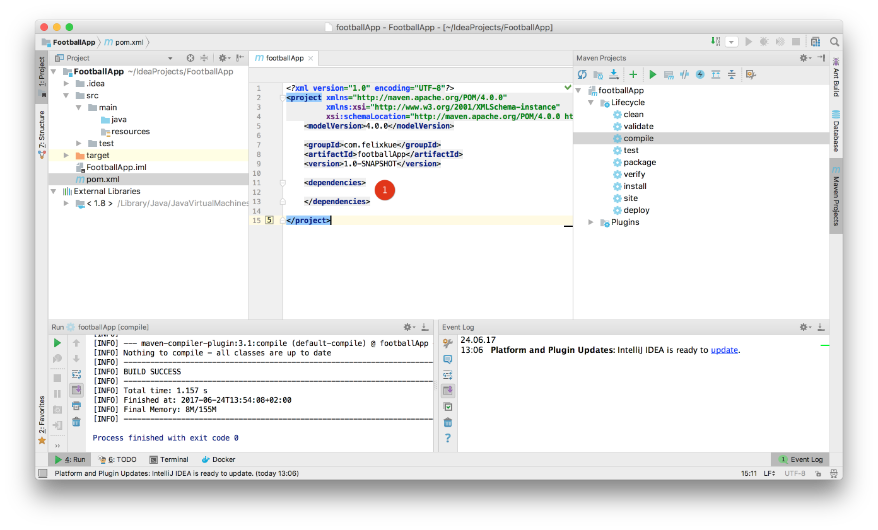Rerun compile using green play icon in Run panel

click(x=57, y=343)
